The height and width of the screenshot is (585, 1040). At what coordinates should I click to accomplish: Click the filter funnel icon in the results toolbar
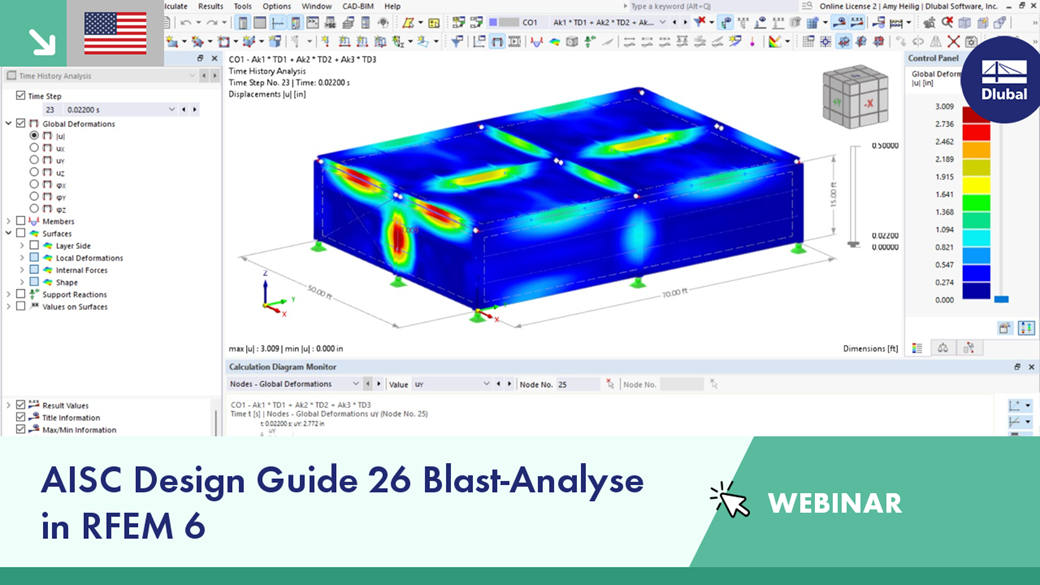[x=457, y=42]
